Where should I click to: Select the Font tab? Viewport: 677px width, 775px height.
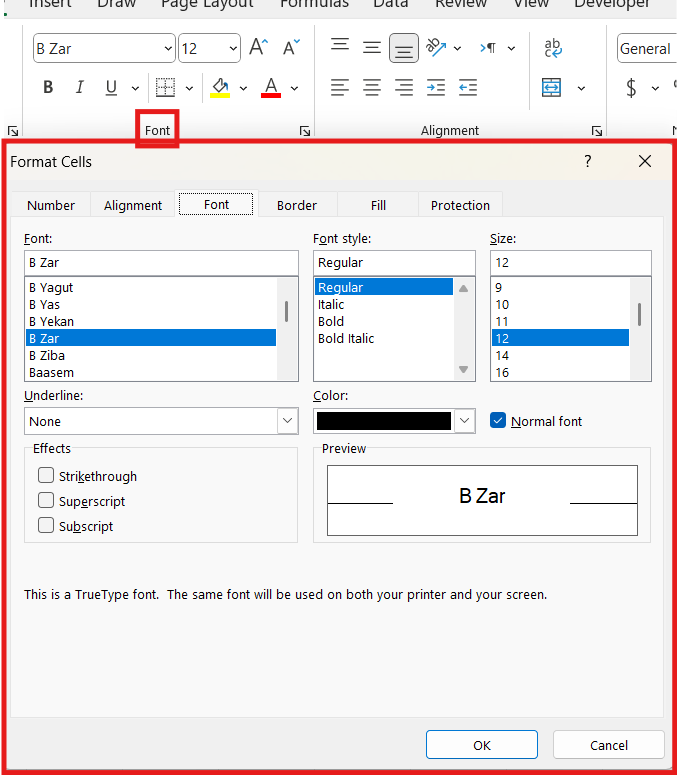(x=216, y=204)
